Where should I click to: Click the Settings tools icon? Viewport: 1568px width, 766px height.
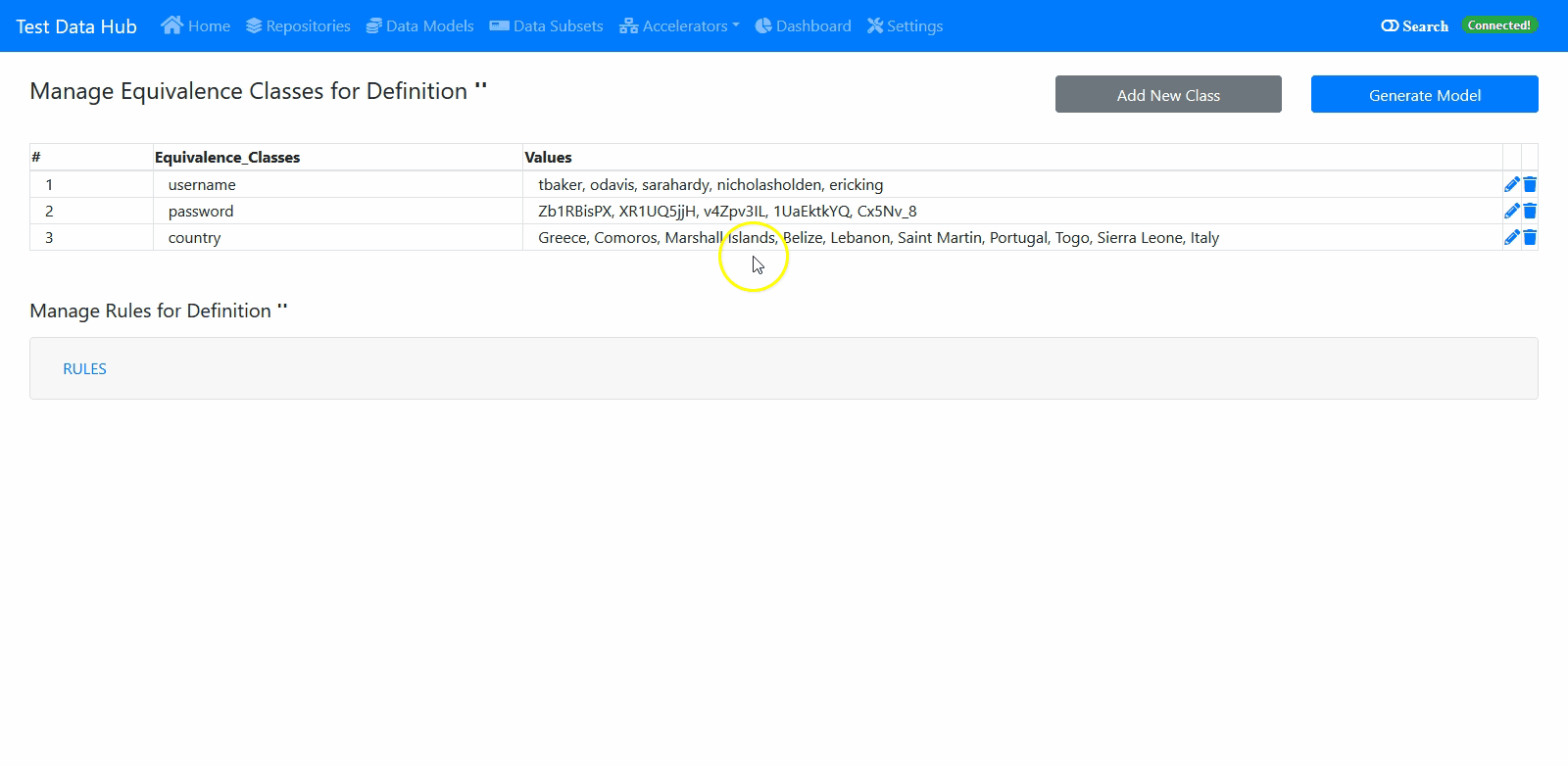[x=875, y=25]
